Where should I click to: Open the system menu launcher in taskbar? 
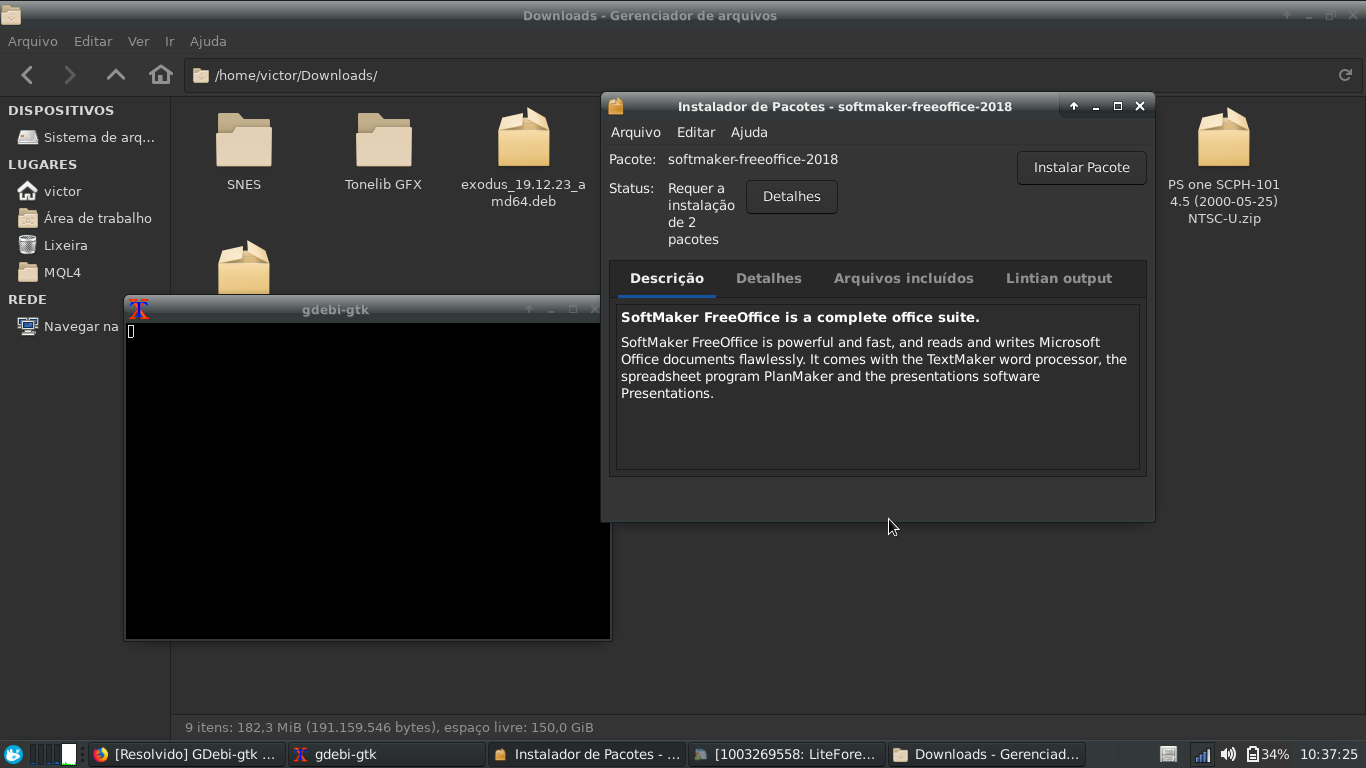click(x=13, y=754)
